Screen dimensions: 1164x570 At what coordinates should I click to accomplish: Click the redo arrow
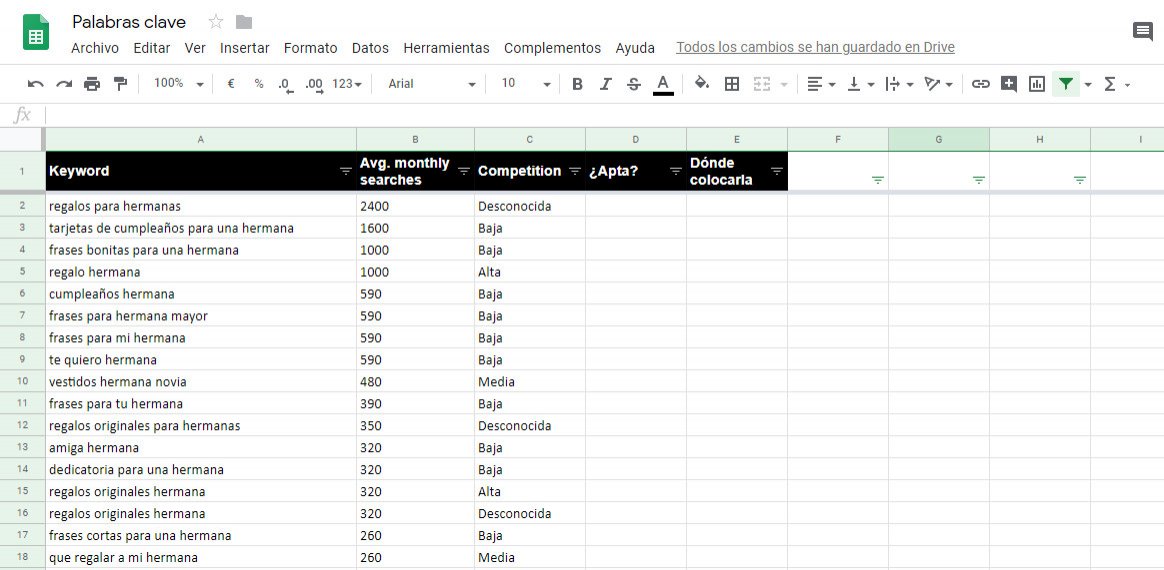point(64,84)
